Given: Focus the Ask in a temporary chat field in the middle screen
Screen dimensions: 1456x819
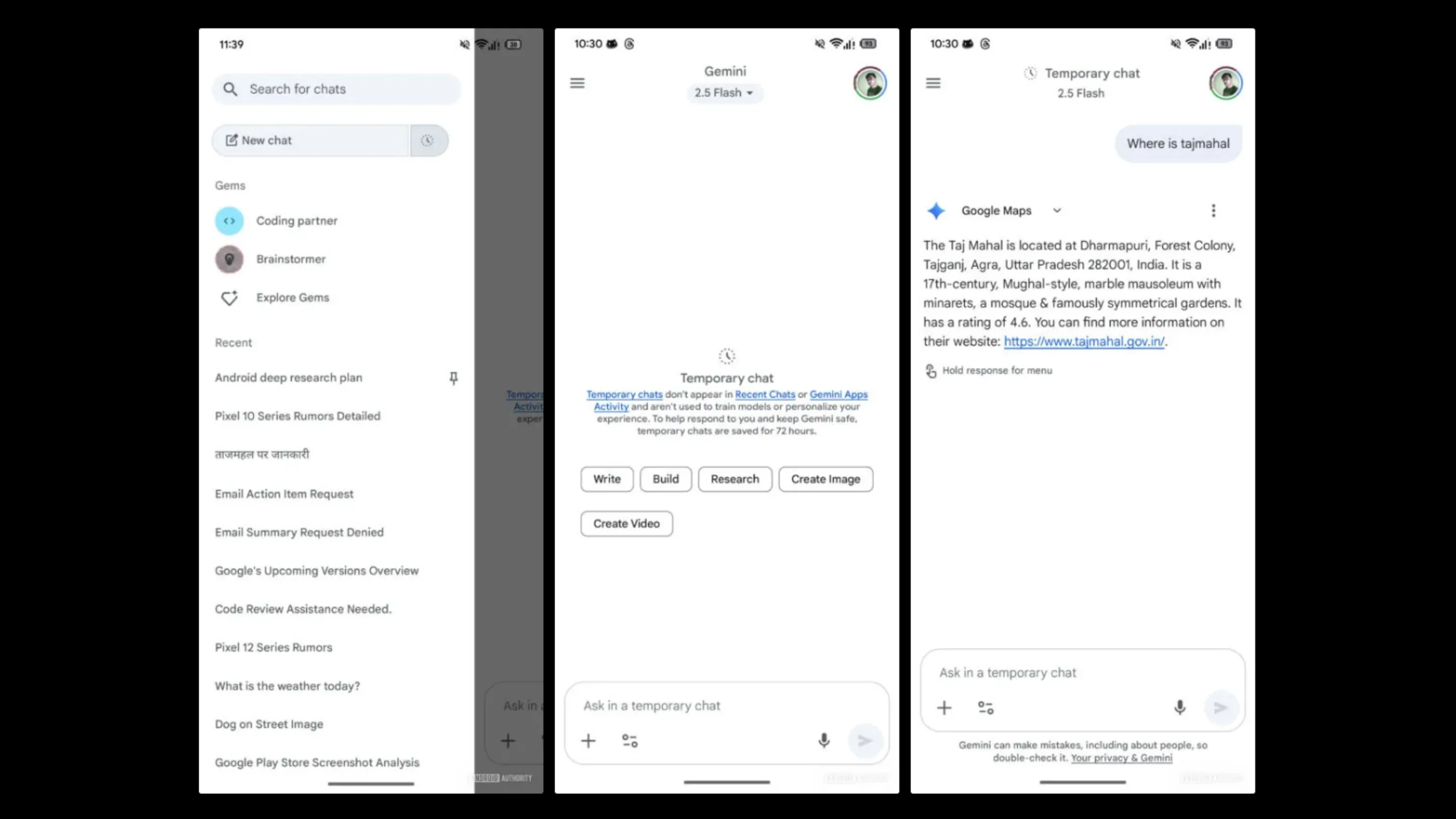Looking at the screenshot, I should point(727,706).
